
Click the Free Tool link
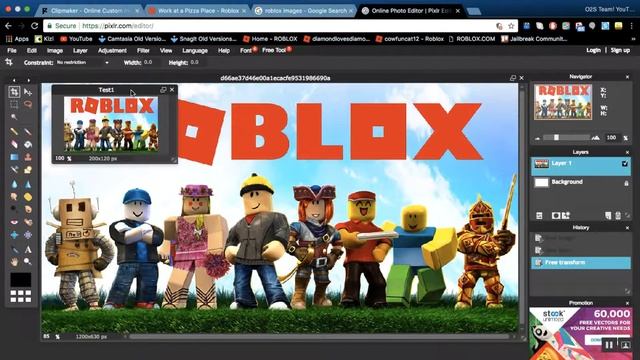(274, 50)
